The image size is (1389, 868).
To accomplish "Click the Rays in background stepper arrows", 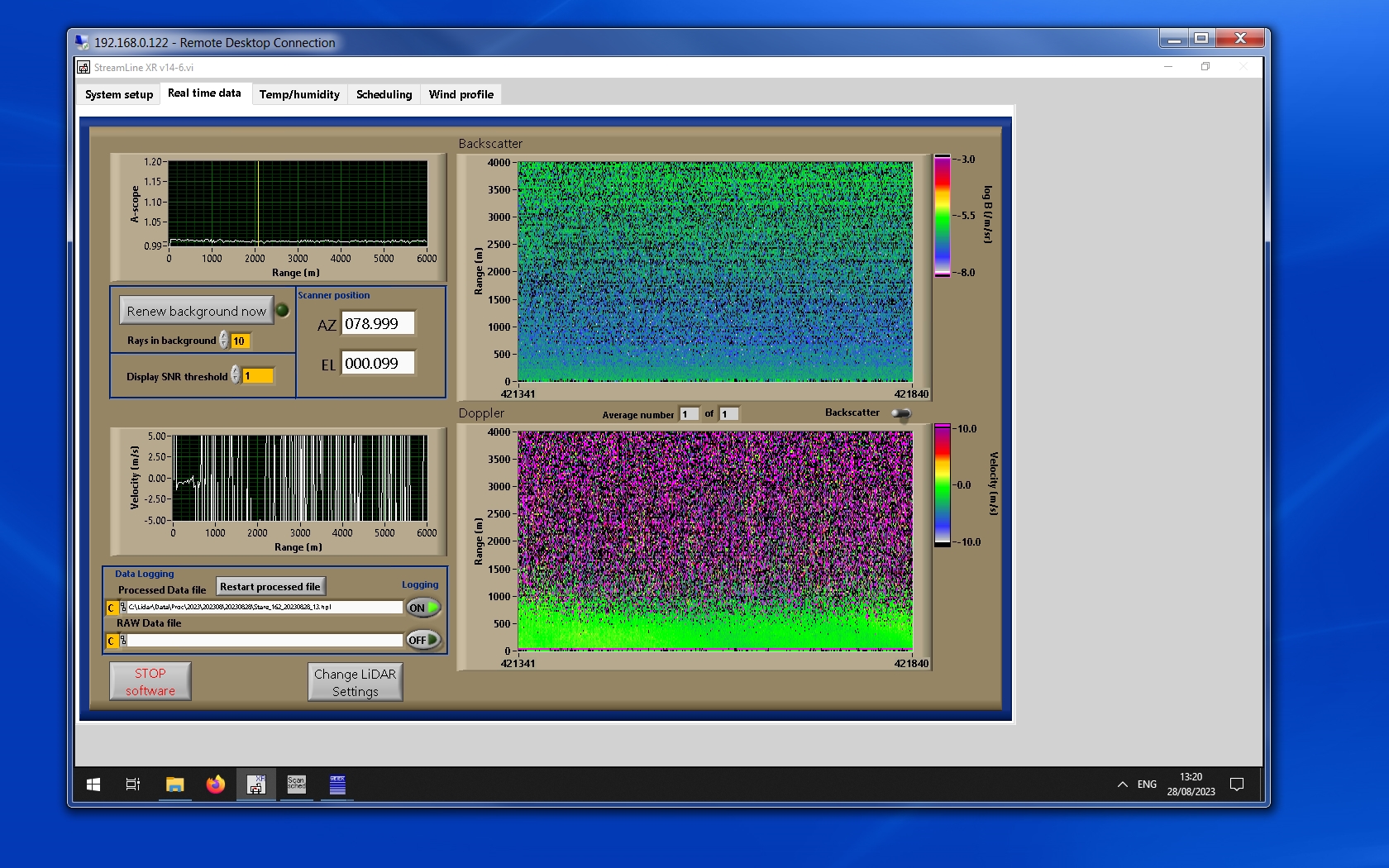I will tap(224, 341).
